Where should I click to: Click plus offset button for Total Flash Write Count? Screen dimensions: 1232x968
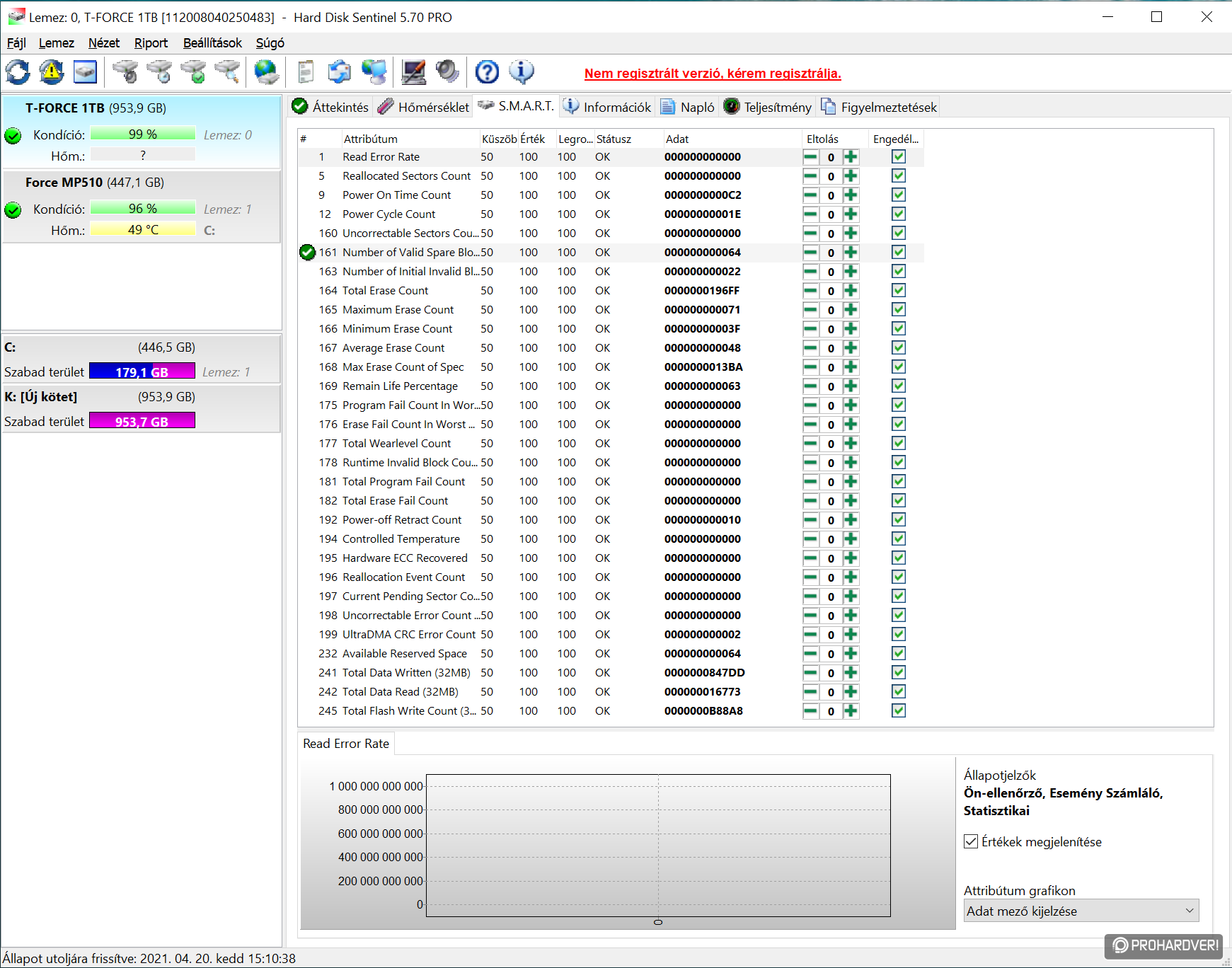851,711
